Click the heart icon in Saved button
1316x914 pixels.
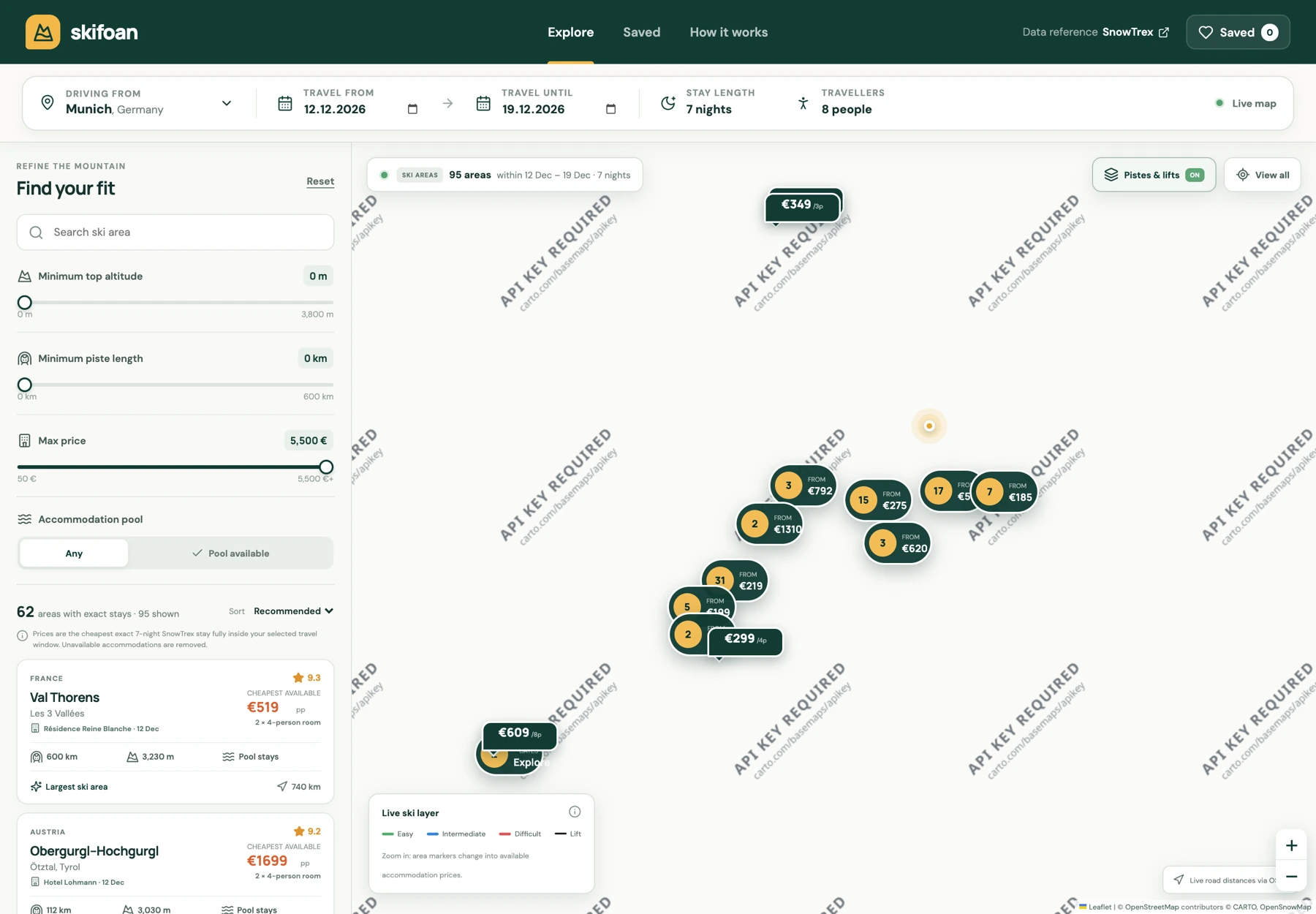click(x=1206, y=32)
